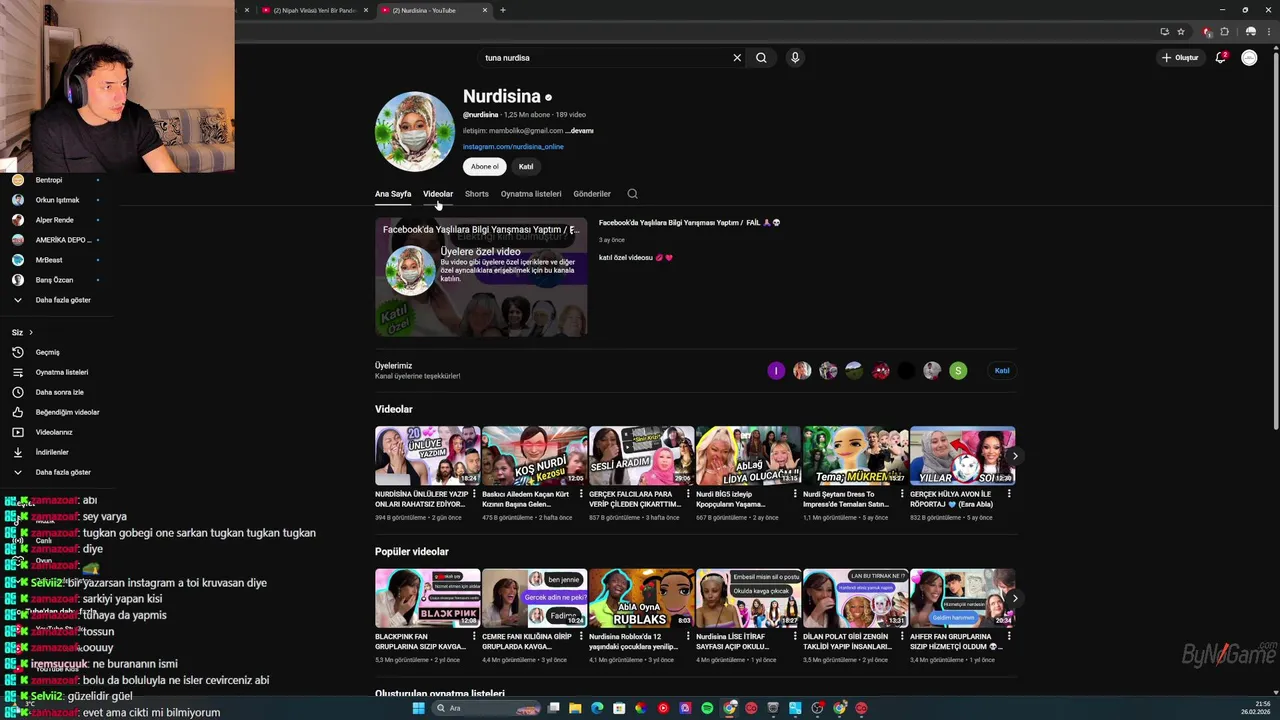Switch to the Ana Sayfa channel tab
This screenshot has width=1280, height=720.
coord(393,194)
